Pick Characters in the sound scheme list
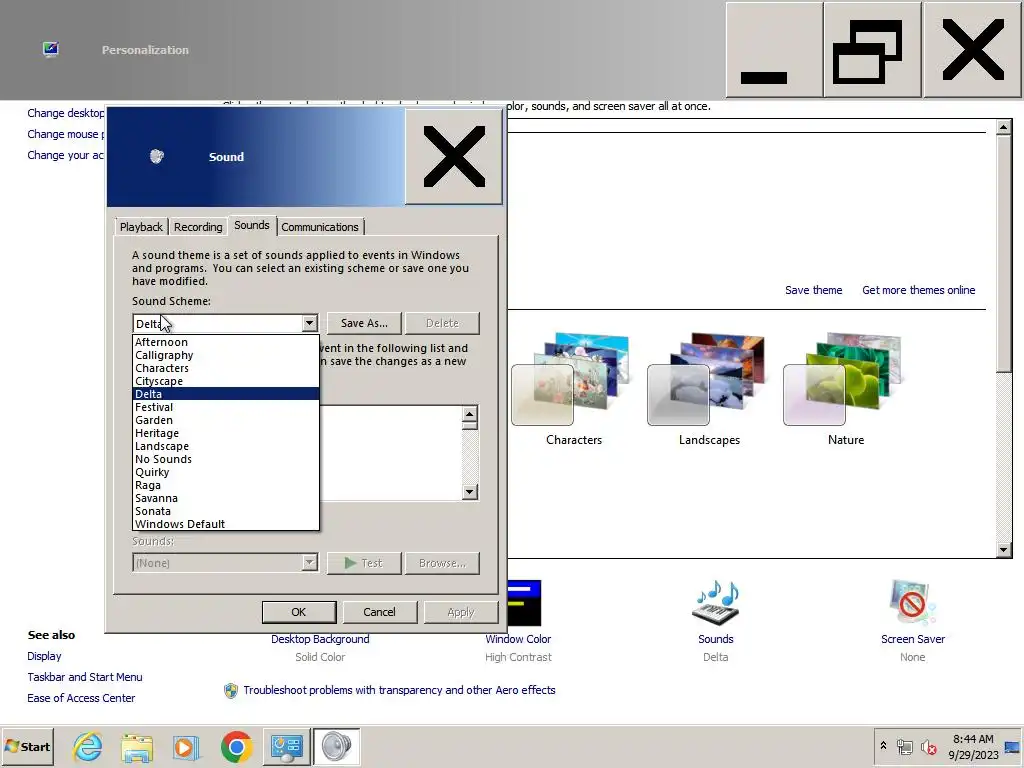Screen dimensions: 1024x768 tap(225, 368)
